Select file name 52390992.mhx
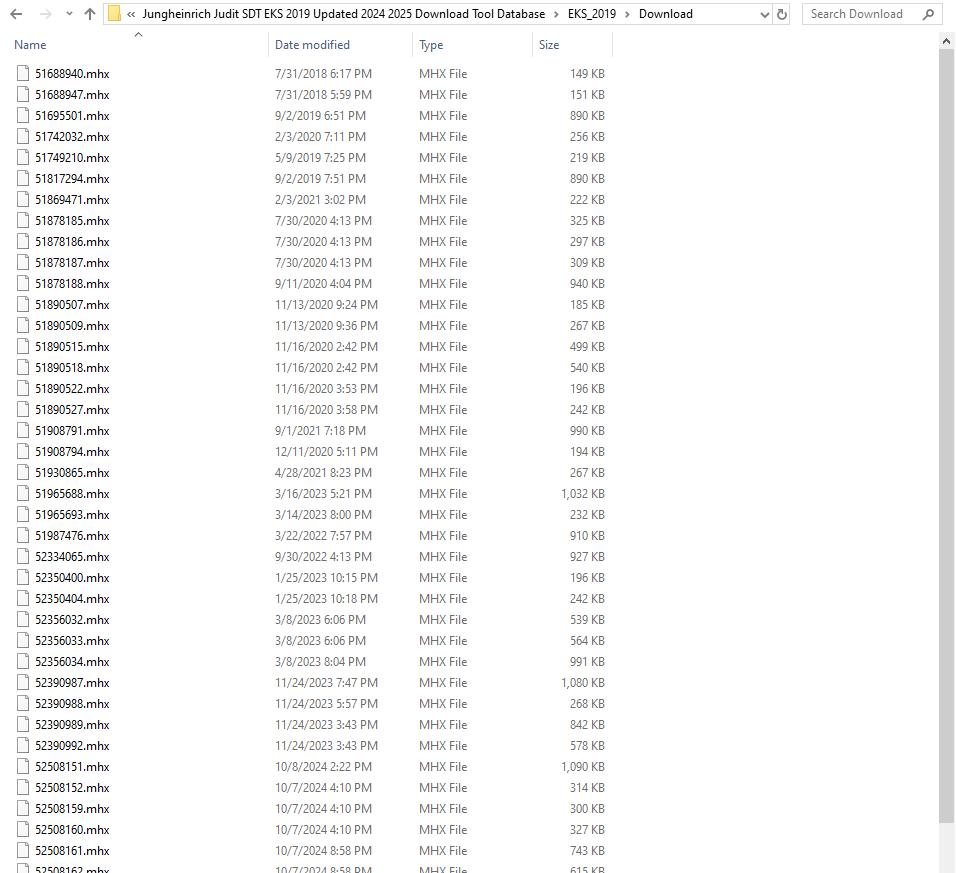The image size is (956, 873). click(x=72, y=746)
